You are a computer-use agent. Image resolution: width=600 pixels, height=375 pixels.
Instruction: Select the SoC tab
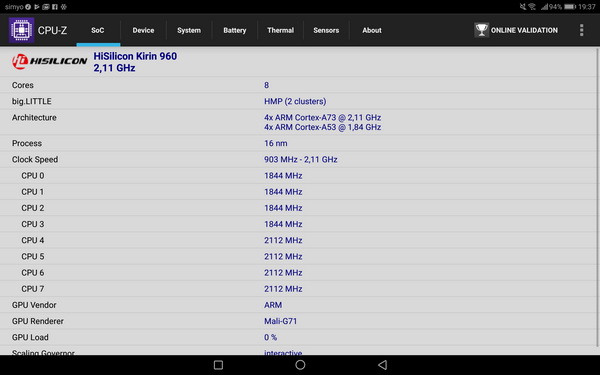[98, 30]
